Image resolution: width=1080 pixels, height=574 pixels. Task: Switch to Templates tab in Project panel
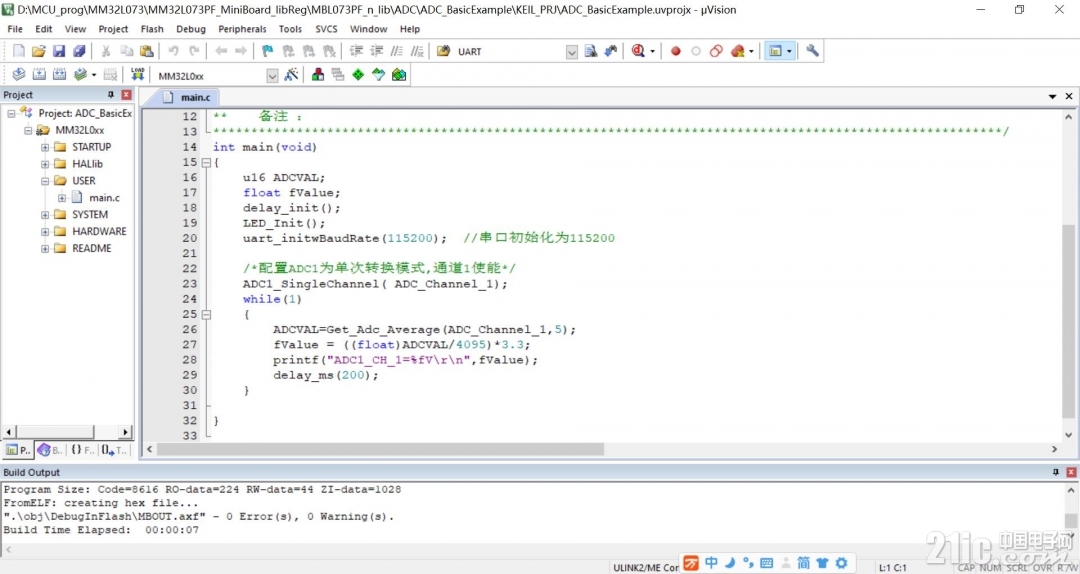click(114, 450)
